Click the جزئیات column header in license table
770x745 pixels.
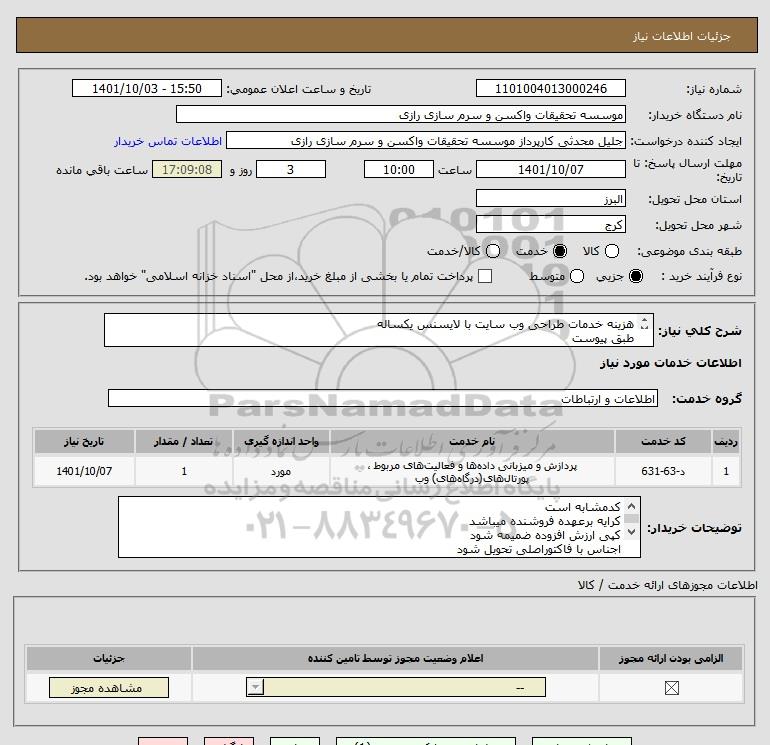pos(109,658)
